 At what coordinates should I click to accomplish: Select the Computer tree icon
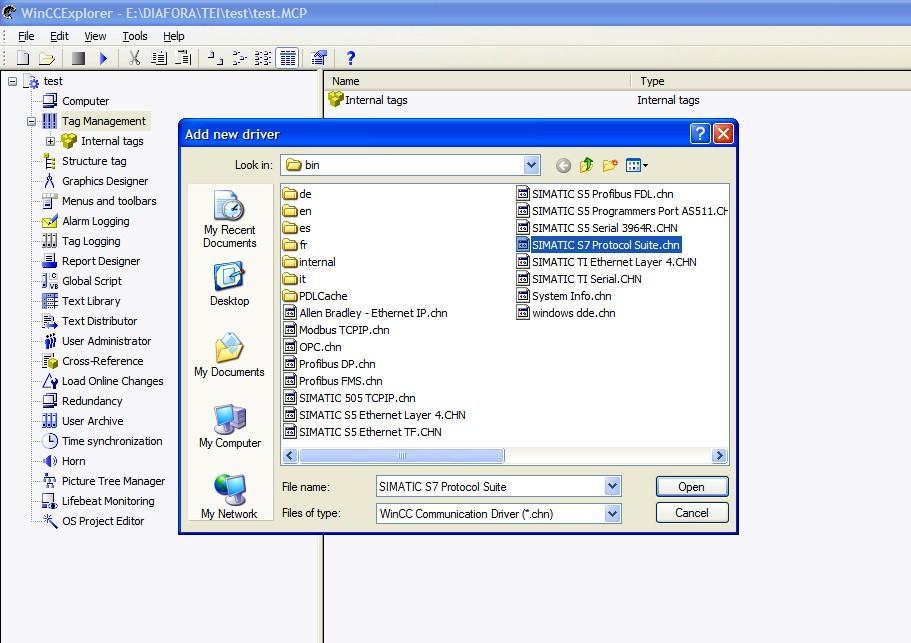pos(50,100)
